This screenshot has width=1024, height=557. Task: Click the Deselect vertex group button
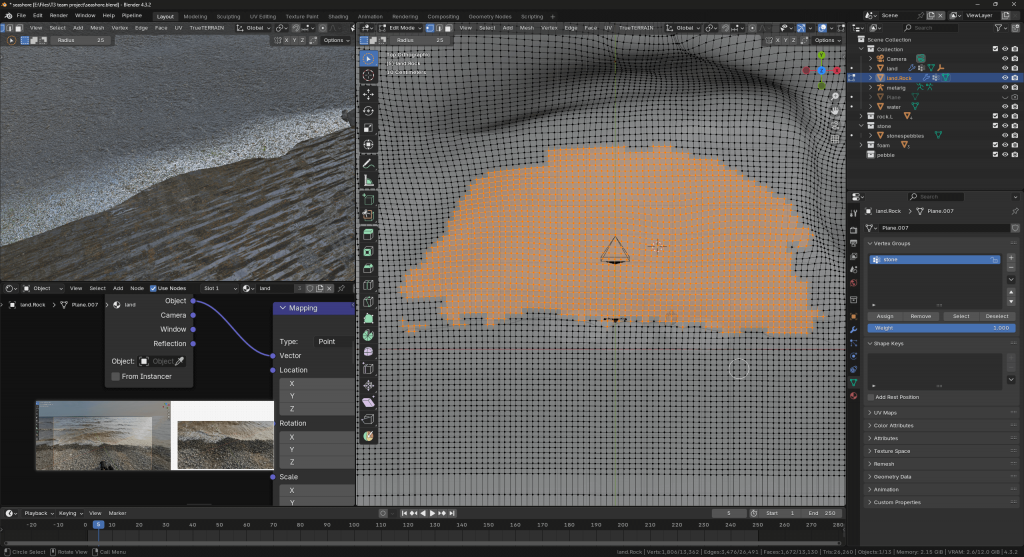click(x=996, y=316)
